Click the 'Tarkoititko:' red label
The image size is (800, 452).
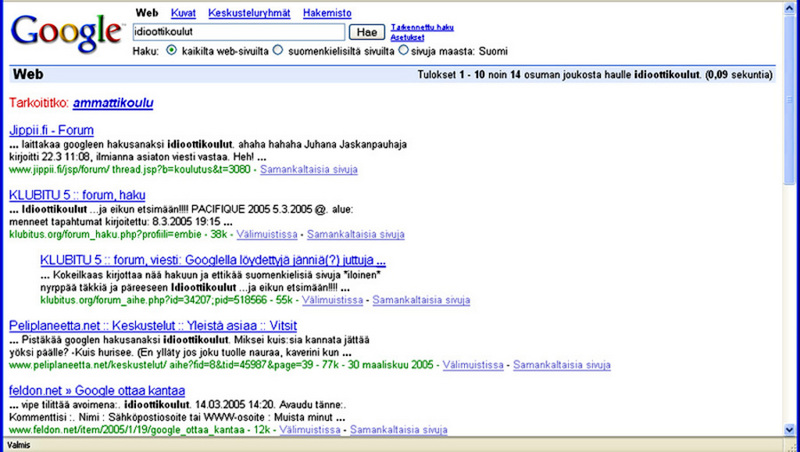pyautogui.click(x=39, y=103)
